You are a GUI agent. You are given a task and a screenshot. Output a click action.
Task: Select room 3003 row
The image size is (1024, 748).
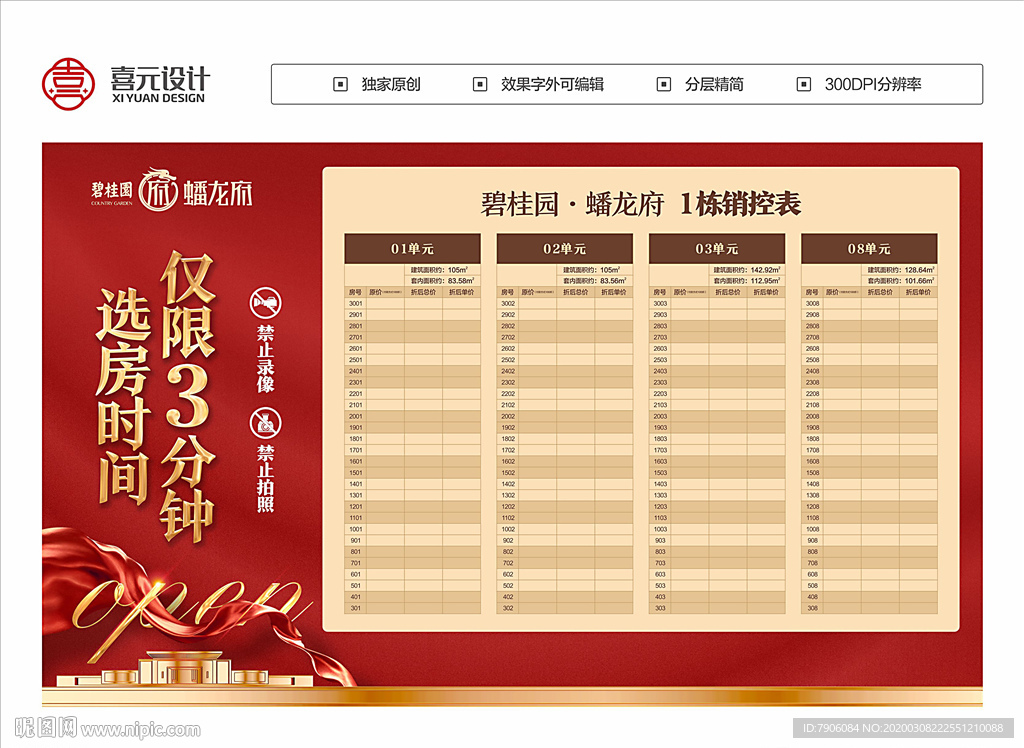[717, 304]
